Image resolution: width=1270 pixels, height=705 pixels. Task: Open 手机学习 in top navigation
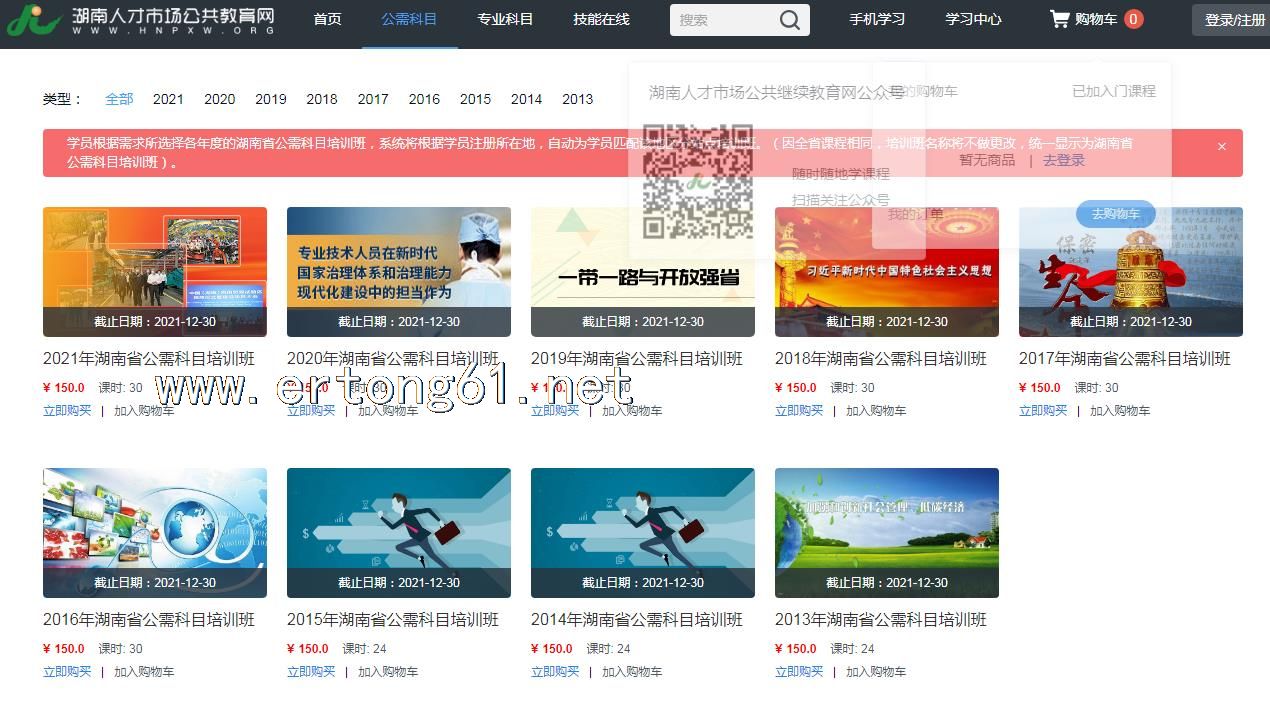(x=877, y=19)
